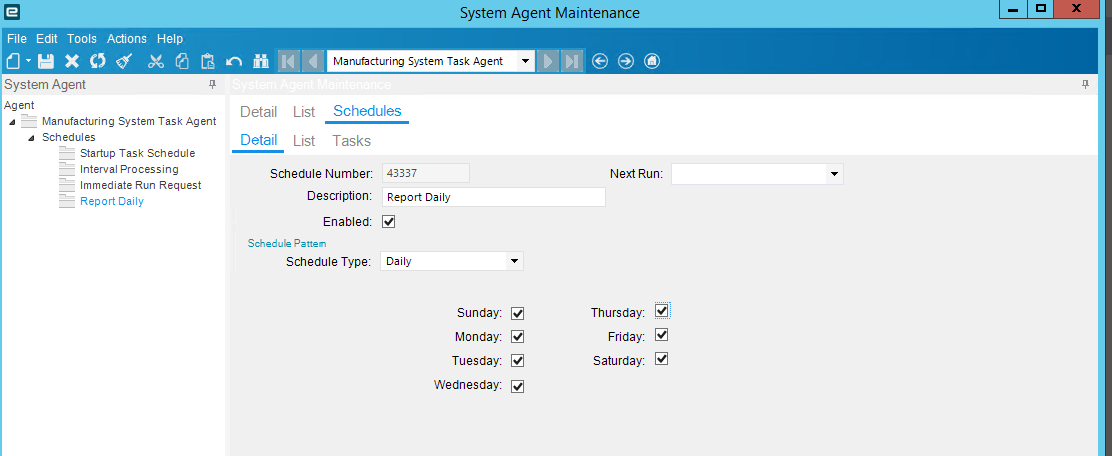Select Interval Processing in the tree
Image resolution: width=1112 pixels, height=456 pixels.
click(129, 169)
